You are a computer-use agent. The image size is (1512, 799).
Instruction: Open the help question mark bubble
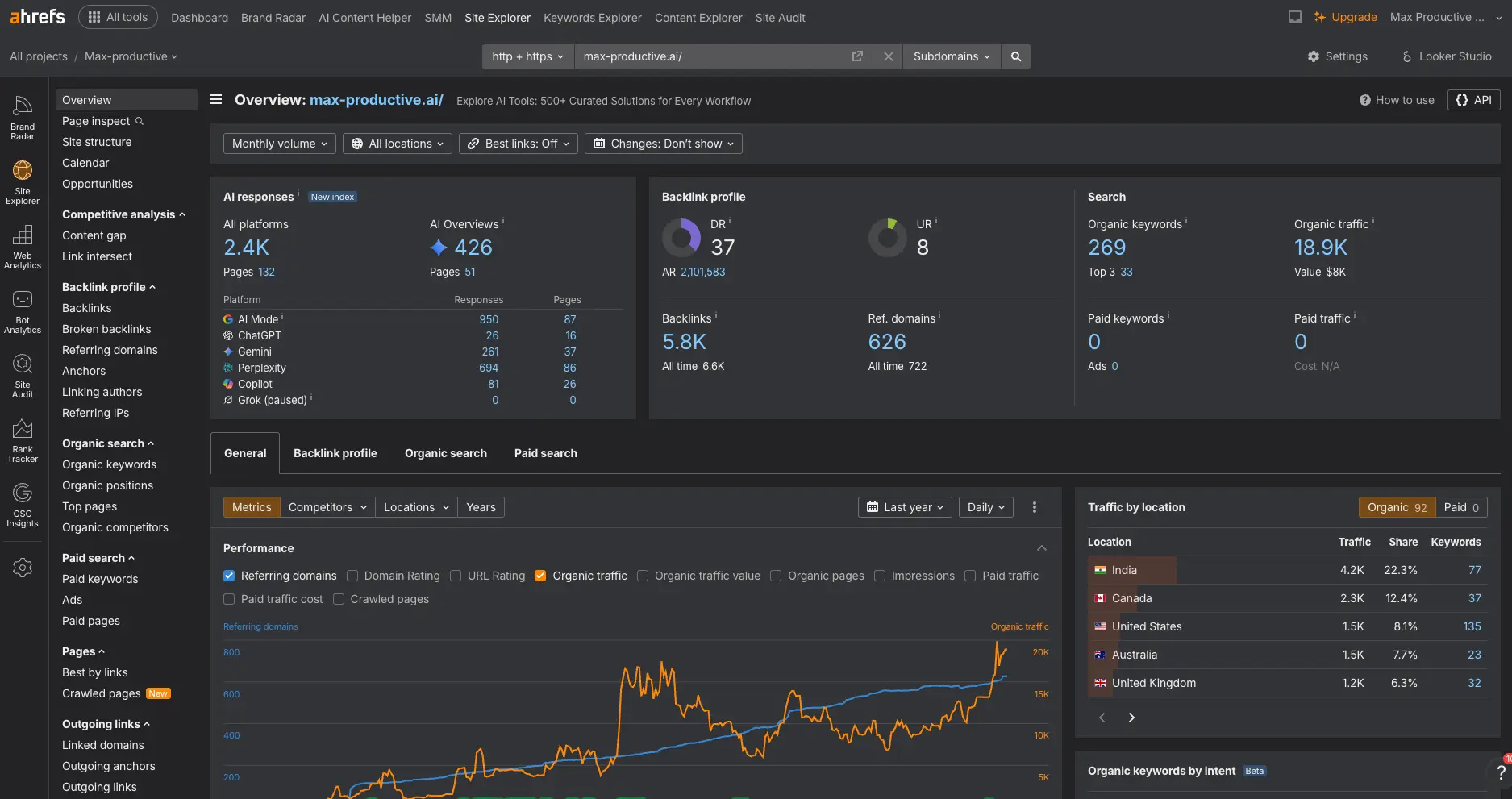pos(1501,772)
